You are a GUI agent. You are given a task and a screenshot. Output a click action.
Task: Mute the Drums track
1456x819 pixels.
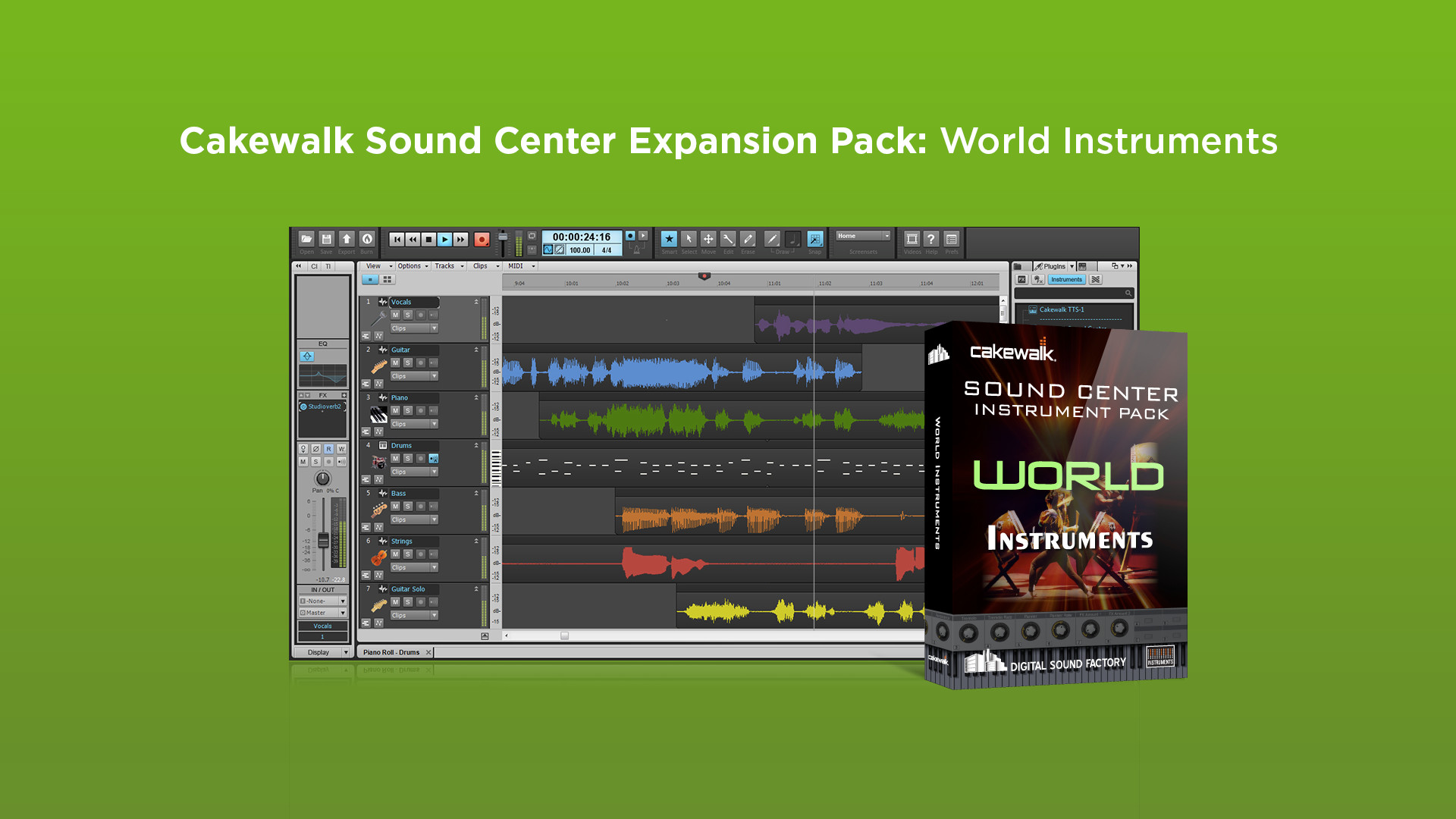point(395,458)
